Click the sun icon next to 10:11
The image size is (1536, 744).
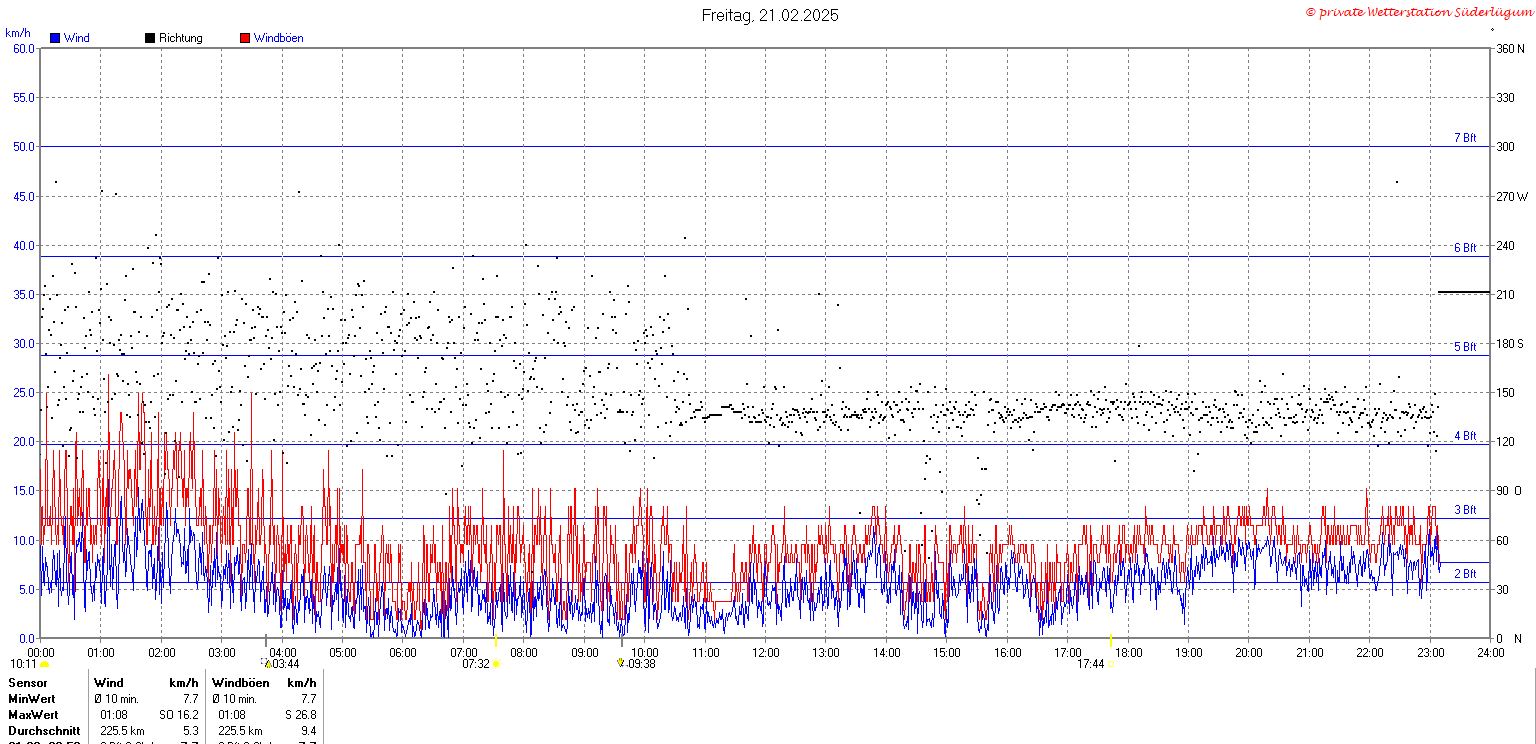tap(44, 664)
